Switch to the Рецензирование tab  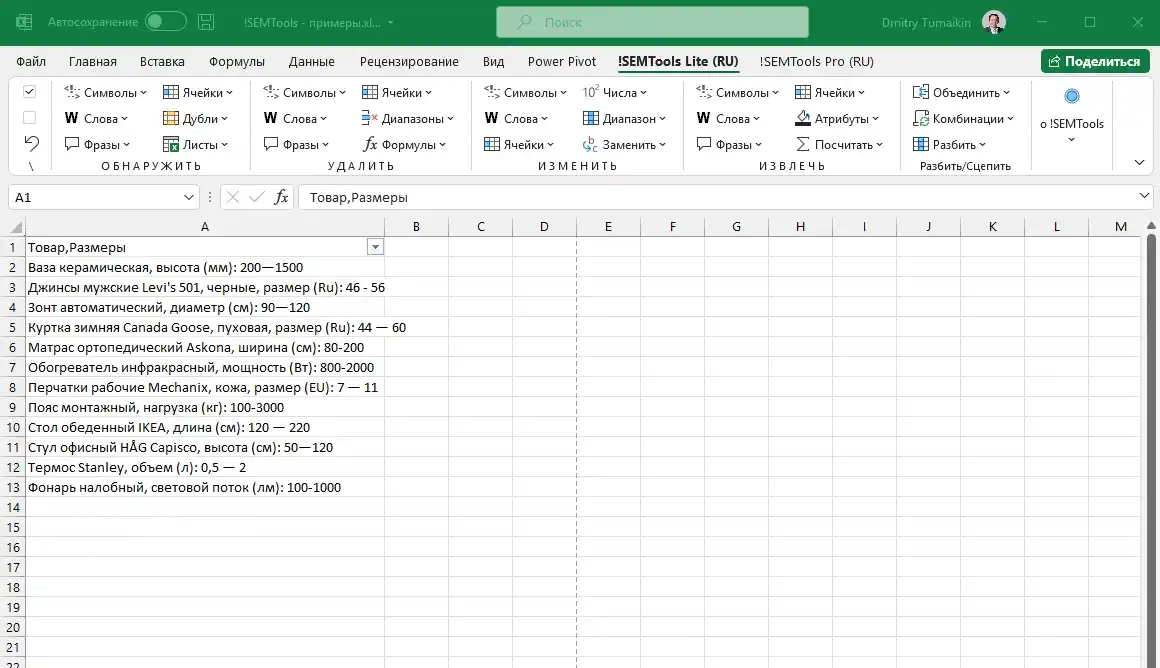[x=409, y=61]
